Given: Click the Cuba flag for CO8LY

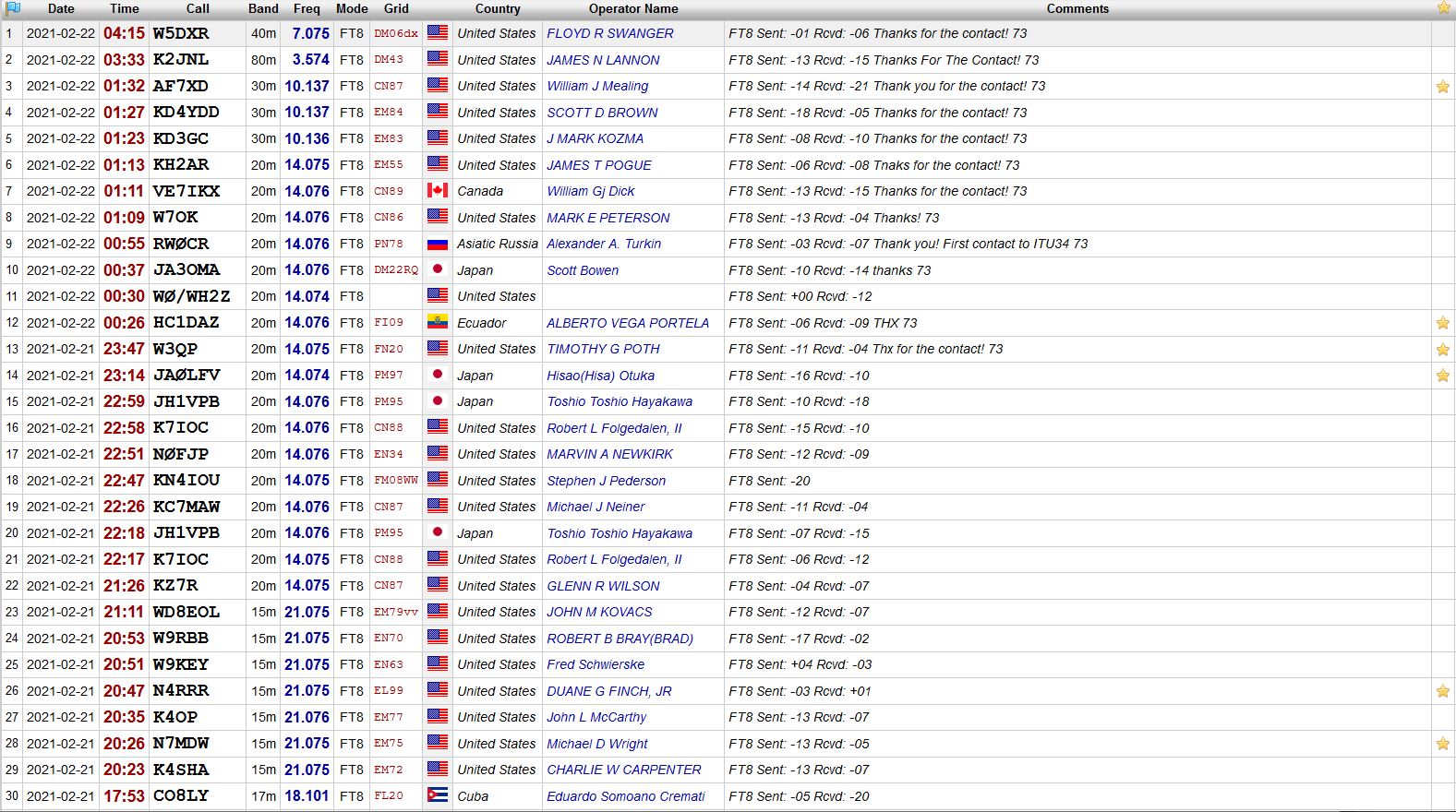Looking at the screenshot, I should click(438, 795).
